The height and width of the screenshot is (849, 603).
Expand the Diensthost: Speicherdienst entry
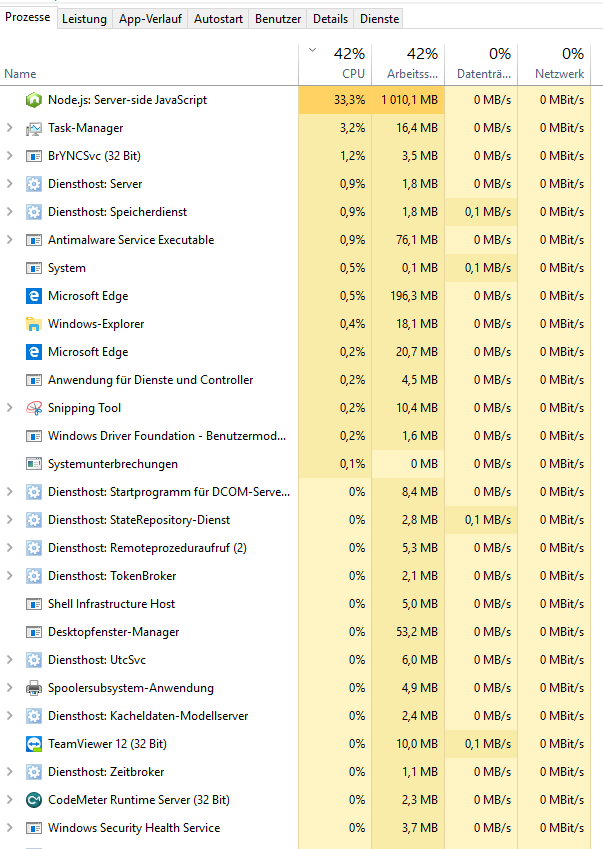point(9,212)
